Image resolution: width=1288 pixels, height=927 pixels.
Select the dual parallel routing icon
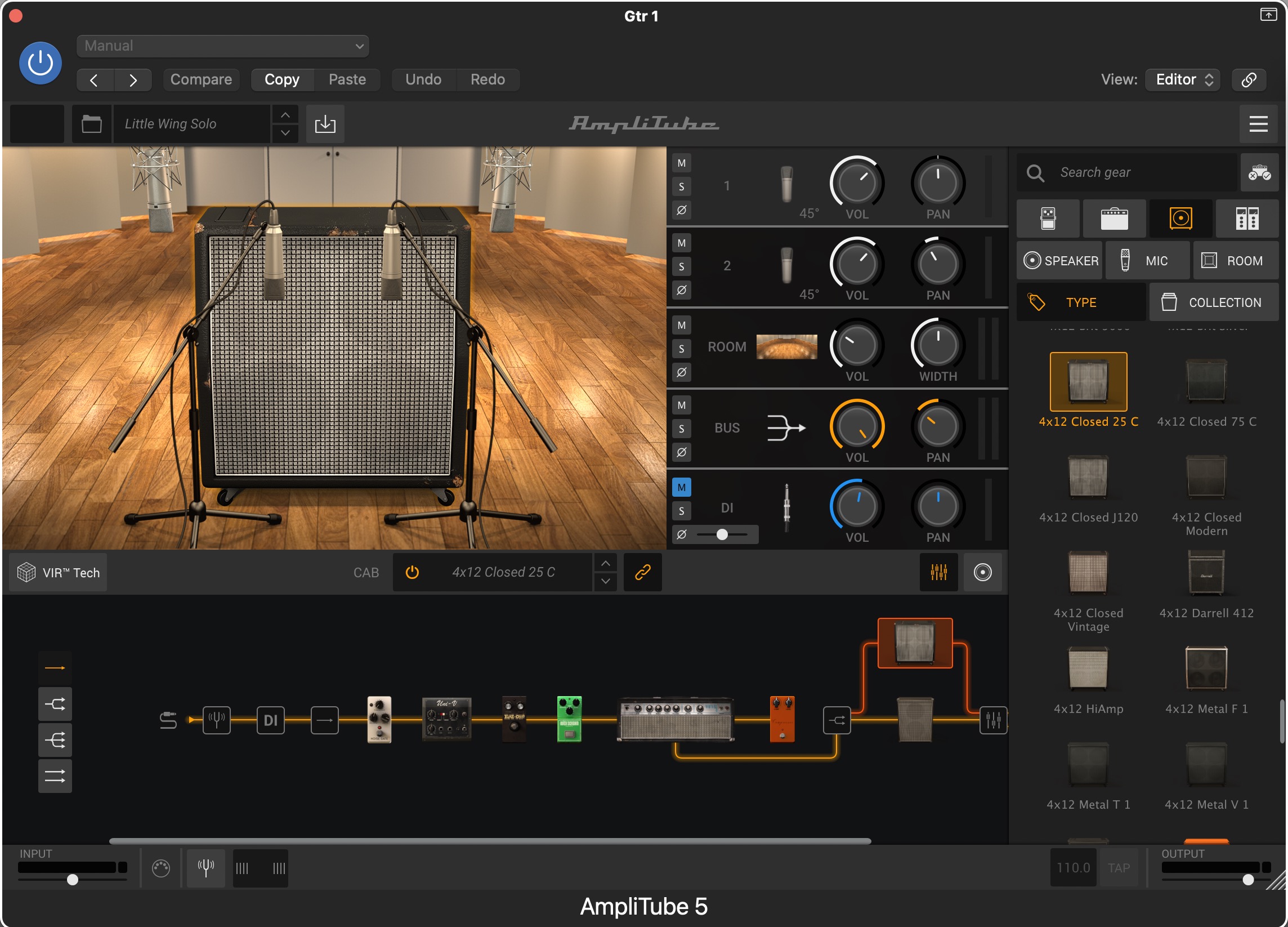55,776
